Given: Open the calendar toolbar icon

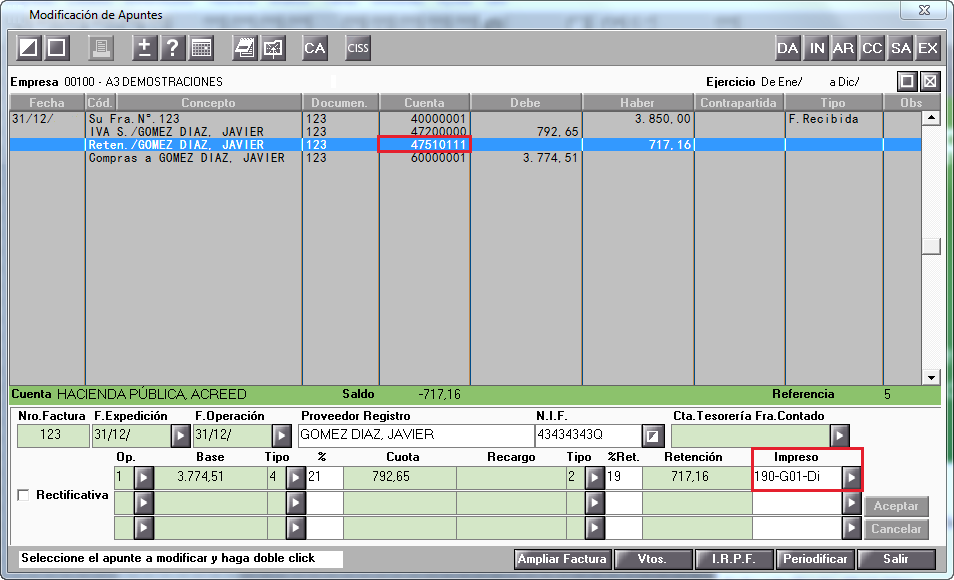Looking at the screenshot, I should tap(201, 47).
